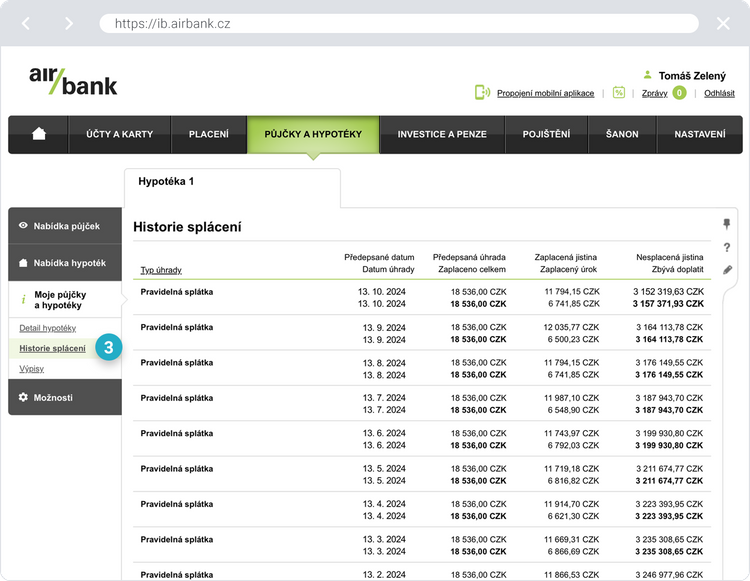Click the home icon in navigation bar

tap(39, 134)
